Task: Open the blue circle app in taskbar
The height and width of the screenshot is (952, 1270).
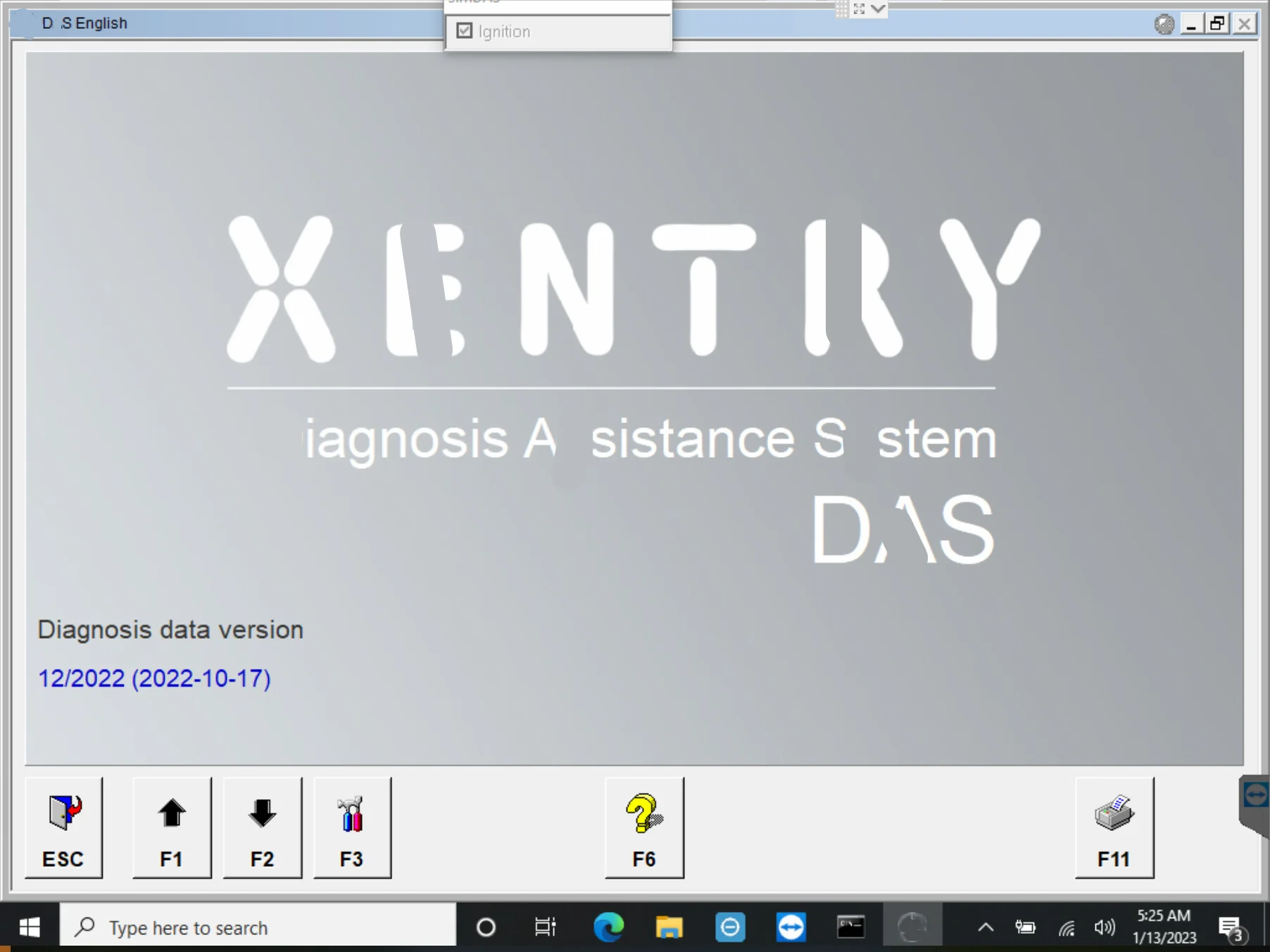Action: (730, 927)
